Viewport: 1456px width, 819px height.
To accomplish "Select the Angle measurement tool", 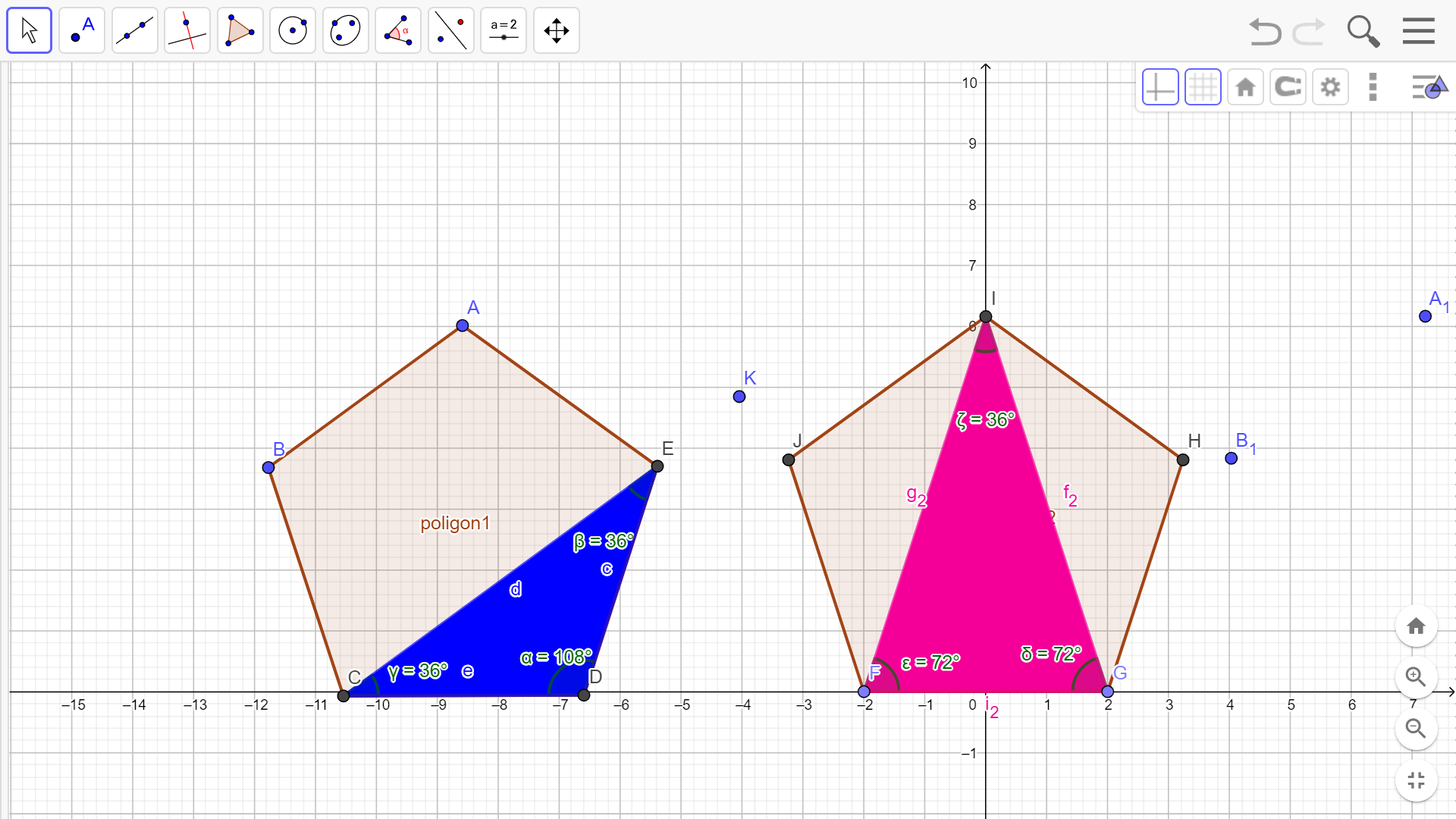I will [398, 30].
